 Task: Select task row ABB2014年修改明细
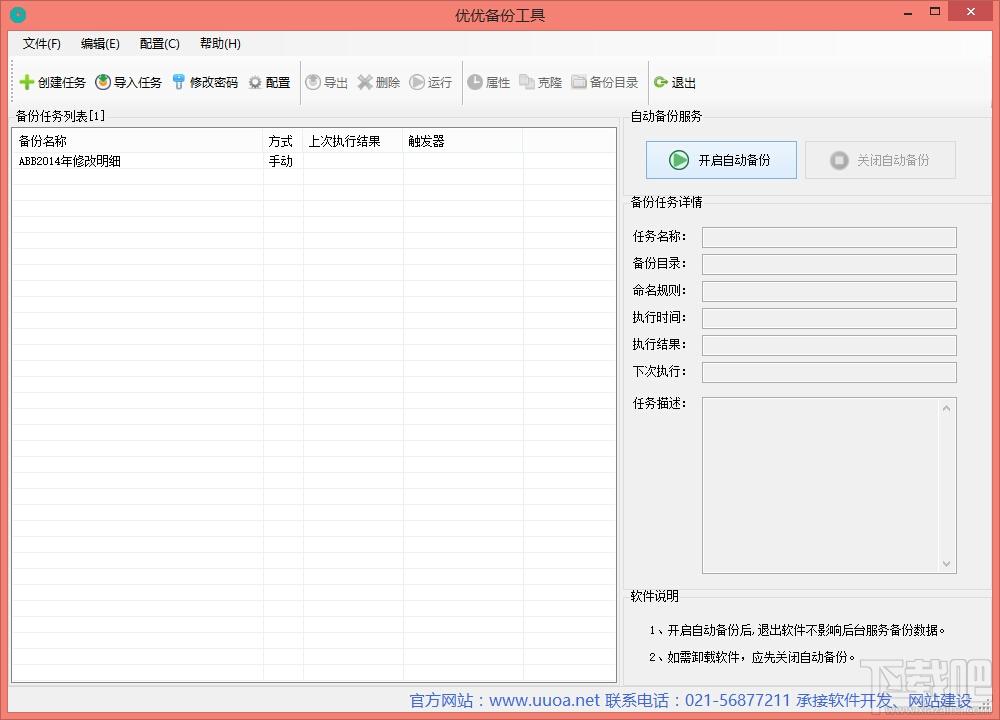pyautogui.click(x=314, y=161)
